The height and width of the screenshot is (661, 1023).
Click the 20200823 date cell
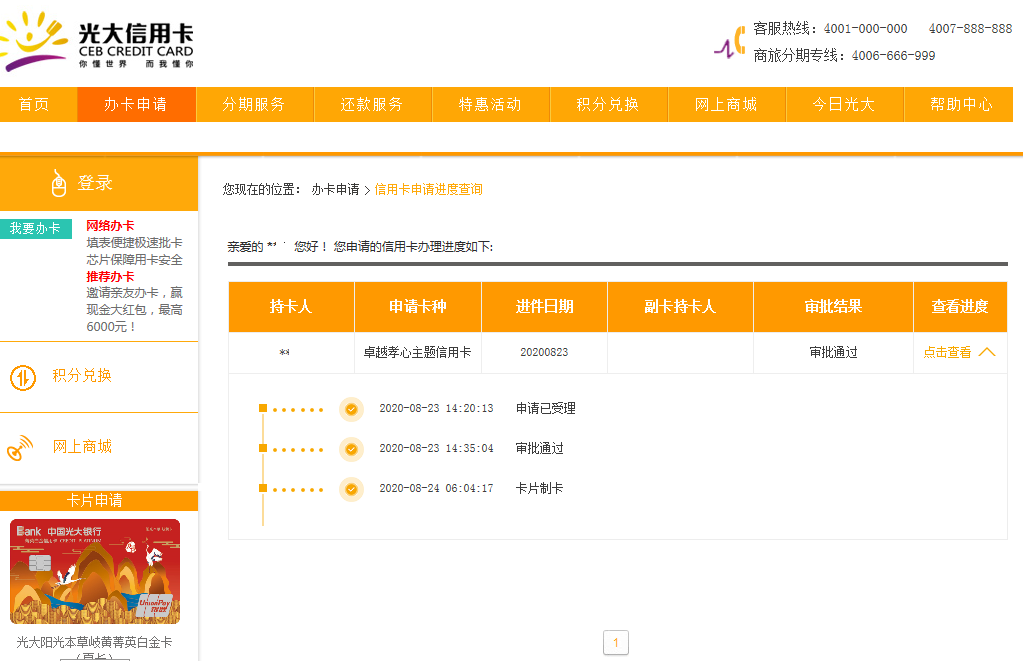point(544,352)
